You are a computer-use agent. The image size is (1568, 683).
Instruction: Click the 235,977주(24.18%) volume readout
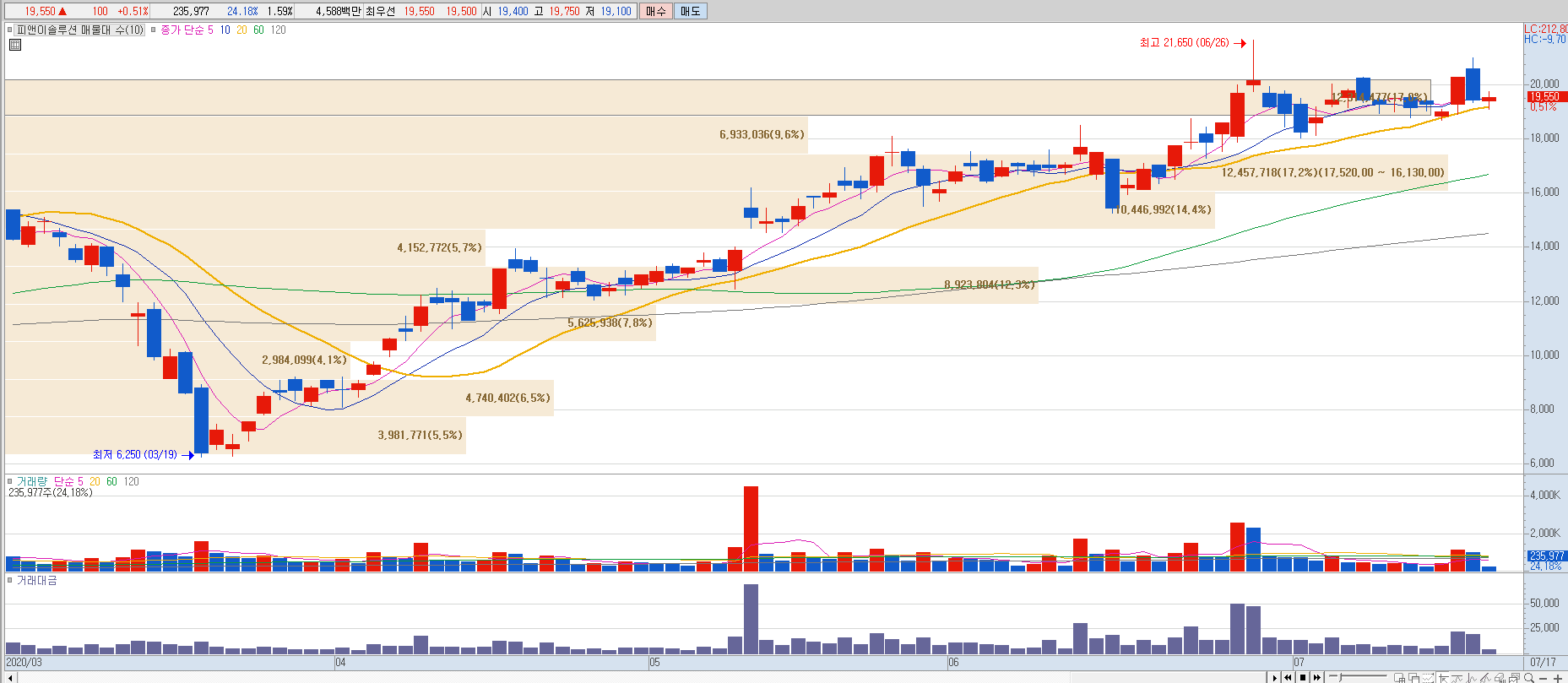point(51,492)
